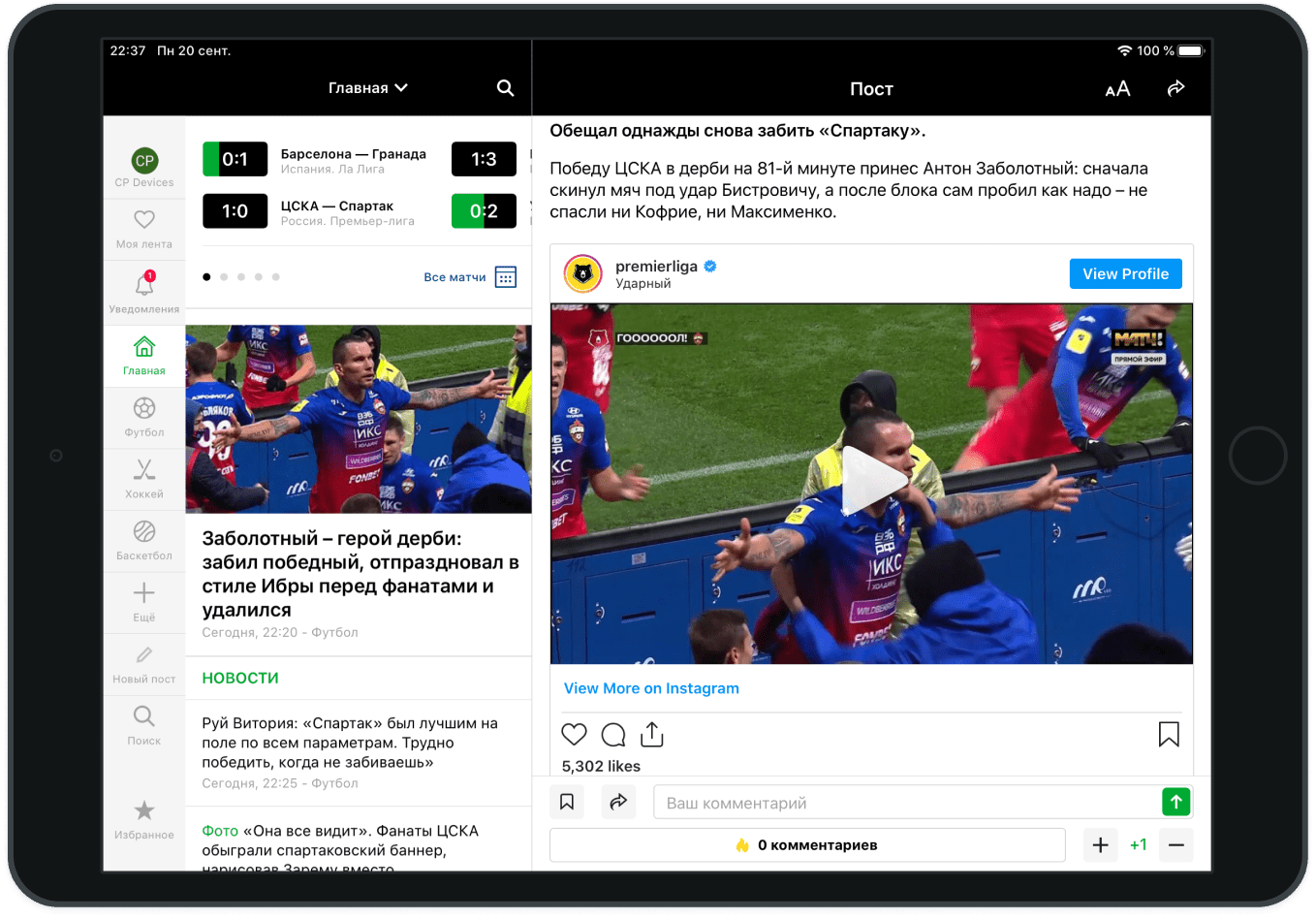The width and height of the screenshot is (1316, 919).
Task: Open Поиск in the sidebar
Action: 144,725
